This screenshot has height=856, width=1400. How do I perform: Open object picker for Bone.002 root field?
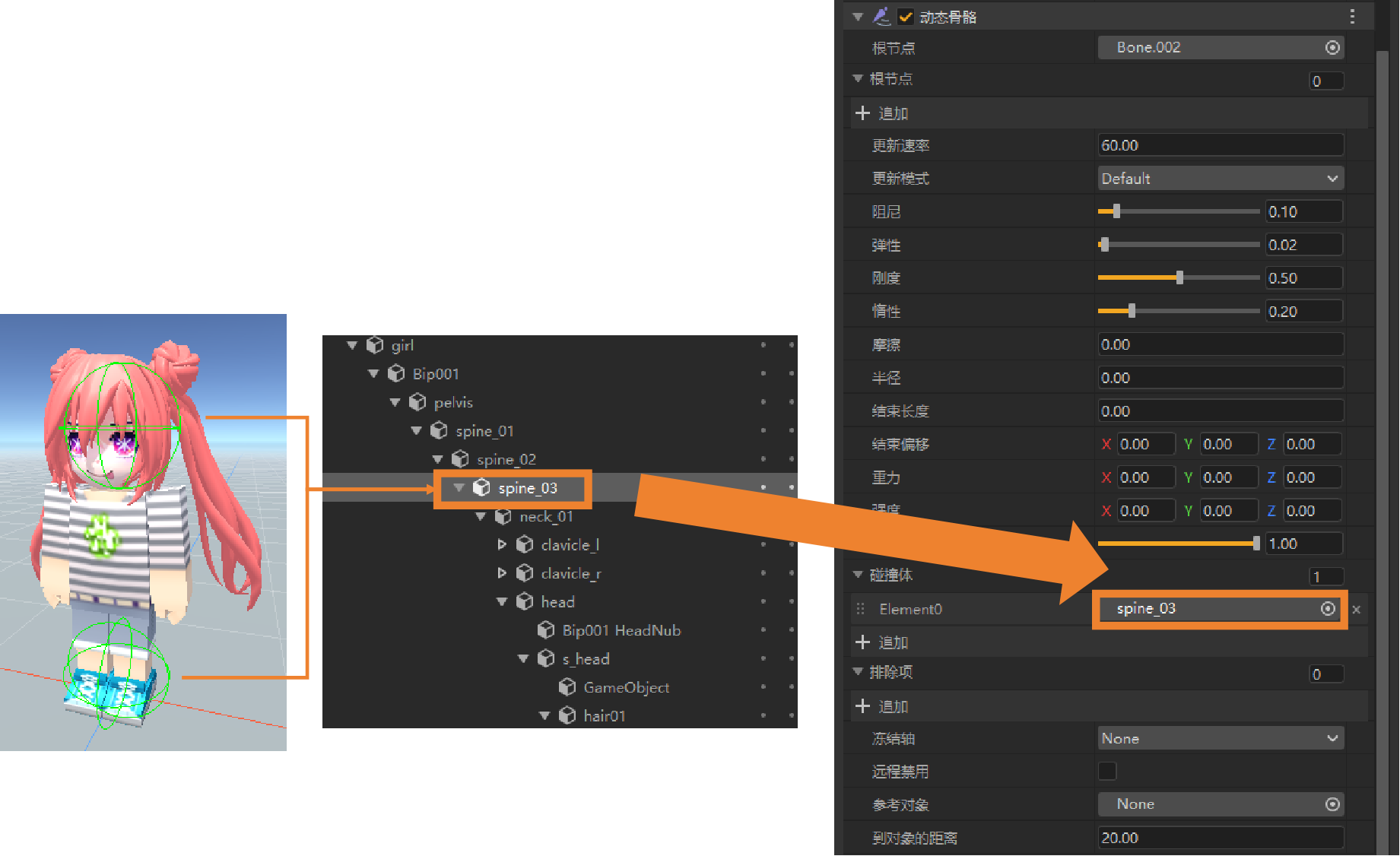pyautogui.click(x=1332, y=48)
